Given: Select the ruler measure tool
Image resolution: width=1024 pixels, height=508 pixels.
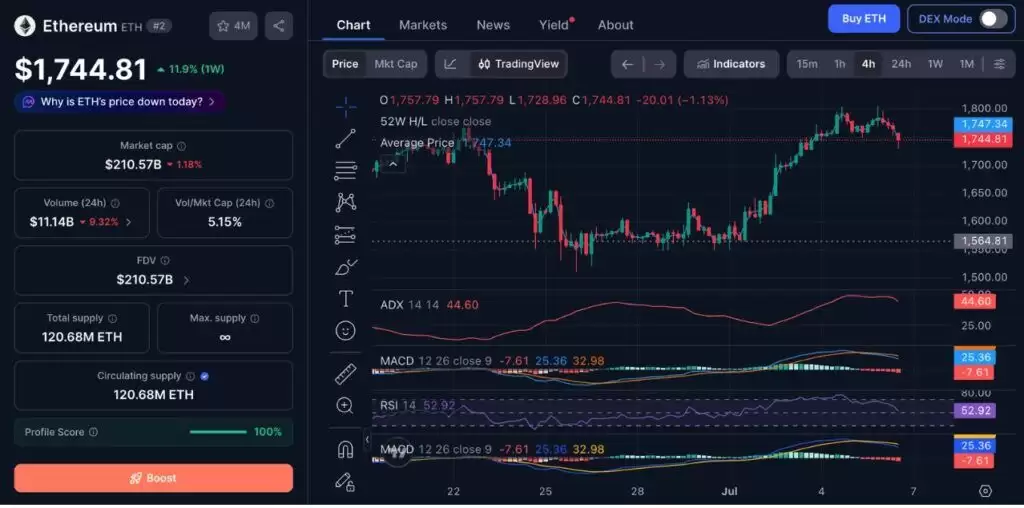Looking at the screenshot, I should [345, 373].
